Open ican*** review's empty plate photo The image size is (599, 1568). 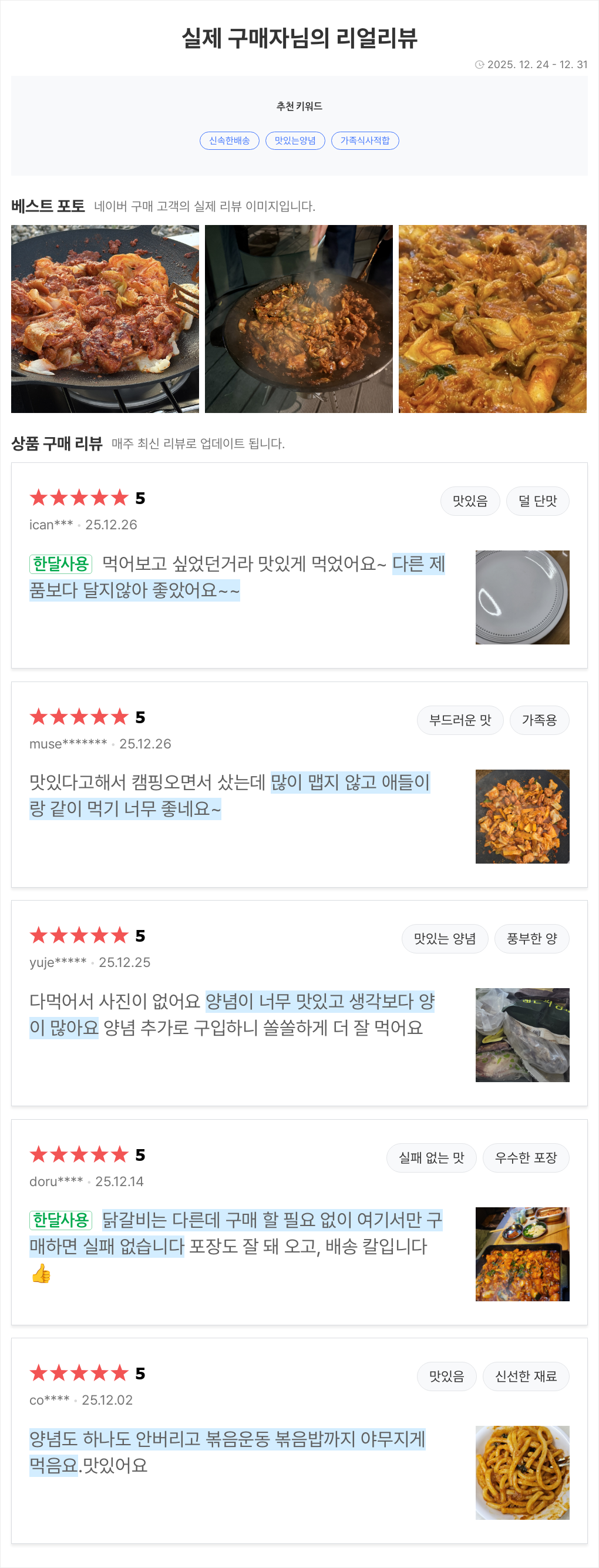point(522,597)
